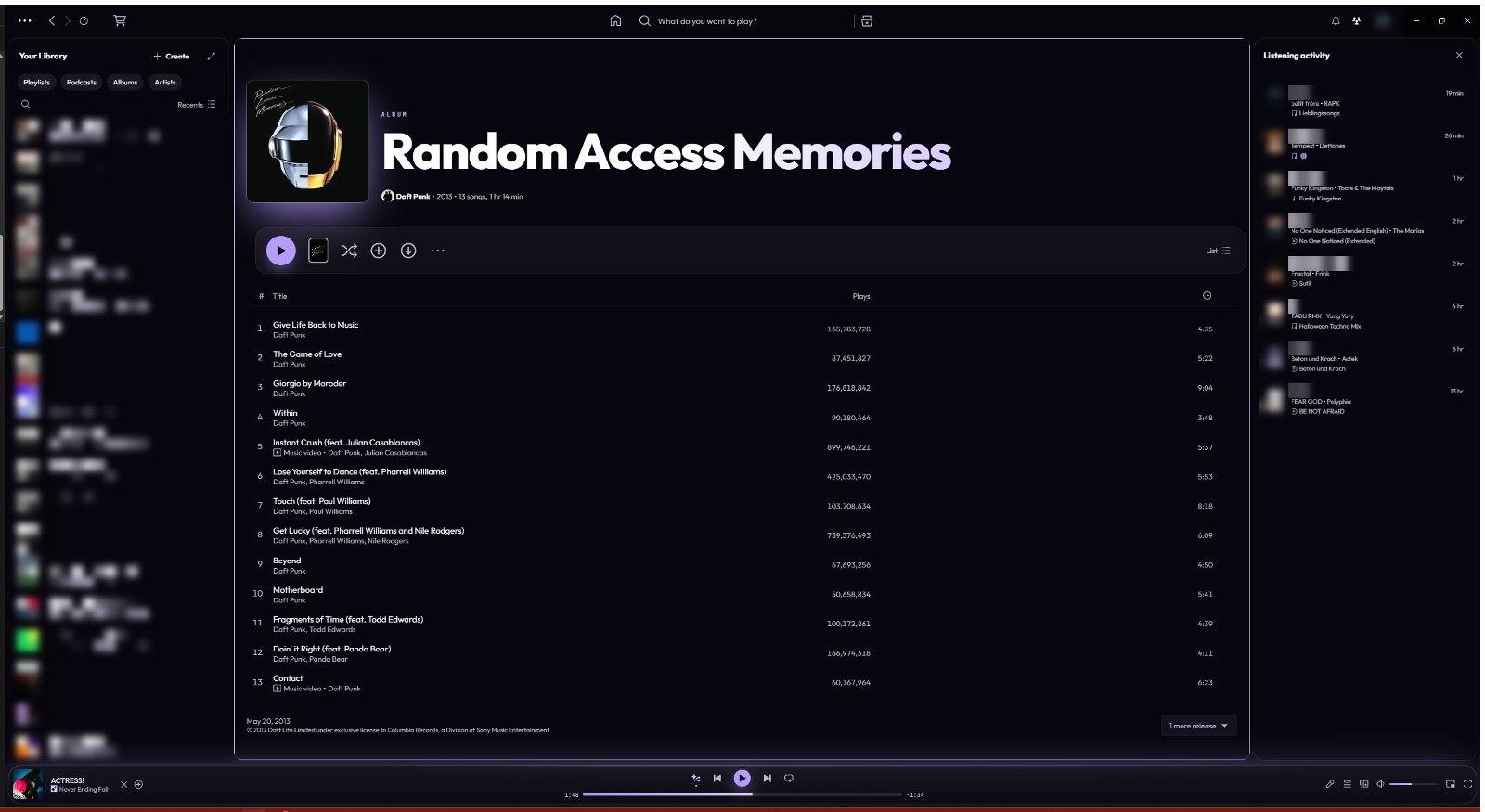Filter library by Podcasts
Screen dimensions: 1485x812
pyautogui.click(x=82, y=83)
